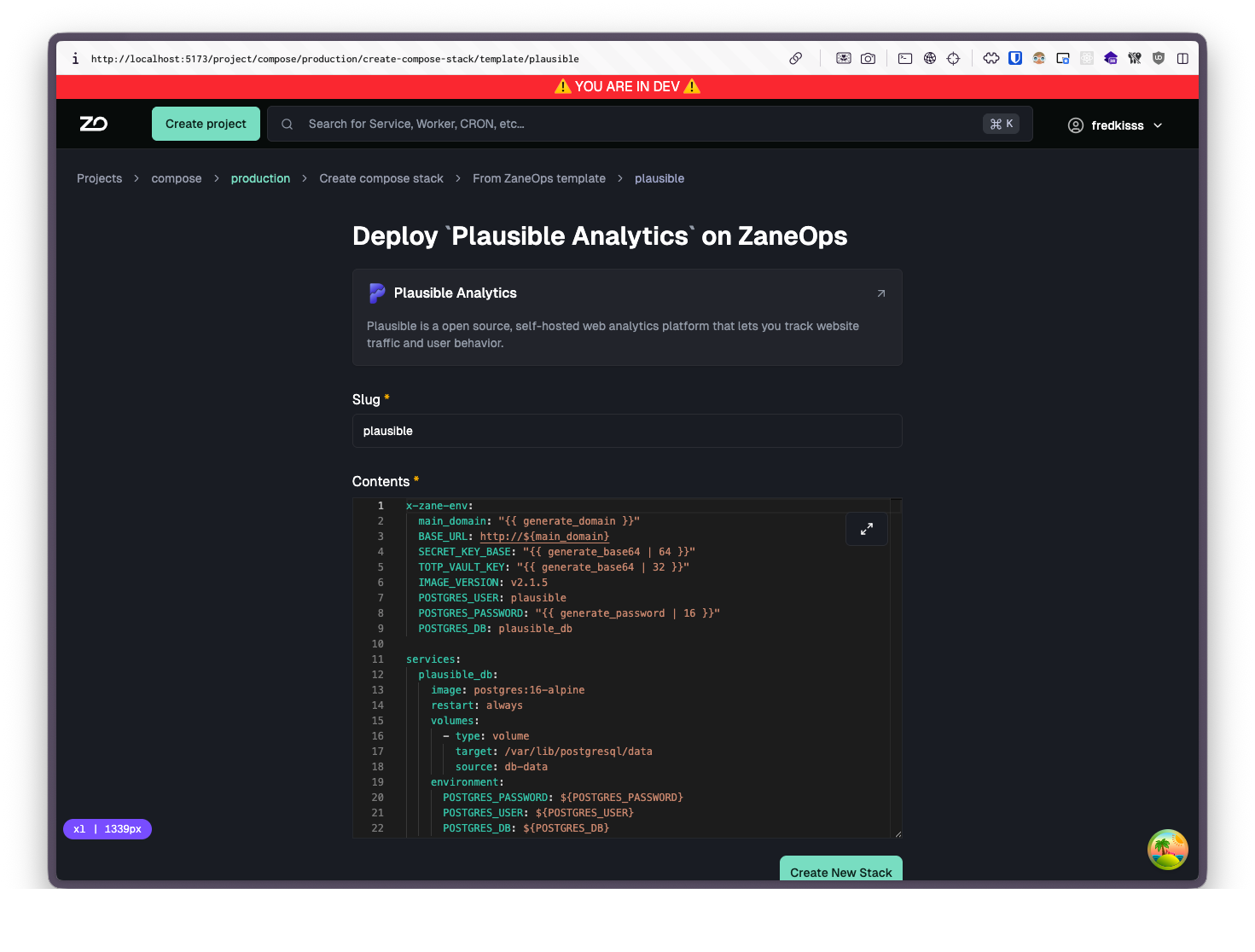The height and width of the screenshot is (952, 1255).
Task: Click the main_domain generate_domain line
Action: click(x=529, y=521)
